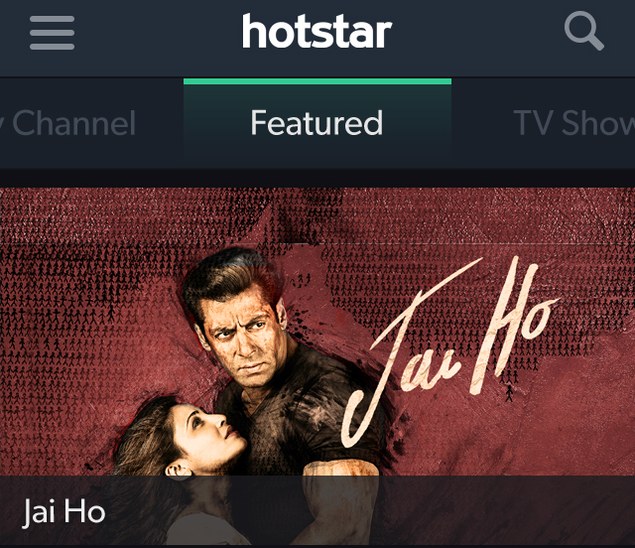
Task: Select the Featured tab
Action: 317,122
